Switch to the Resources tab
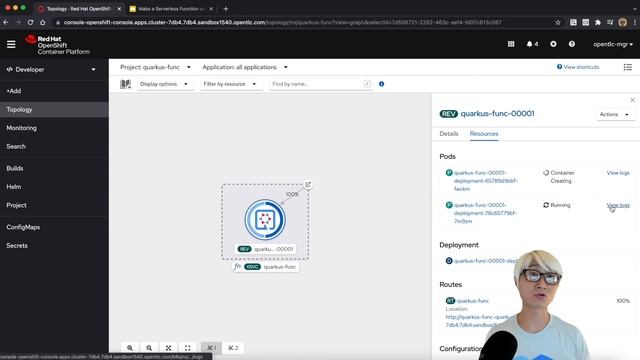 coord(484,134)
